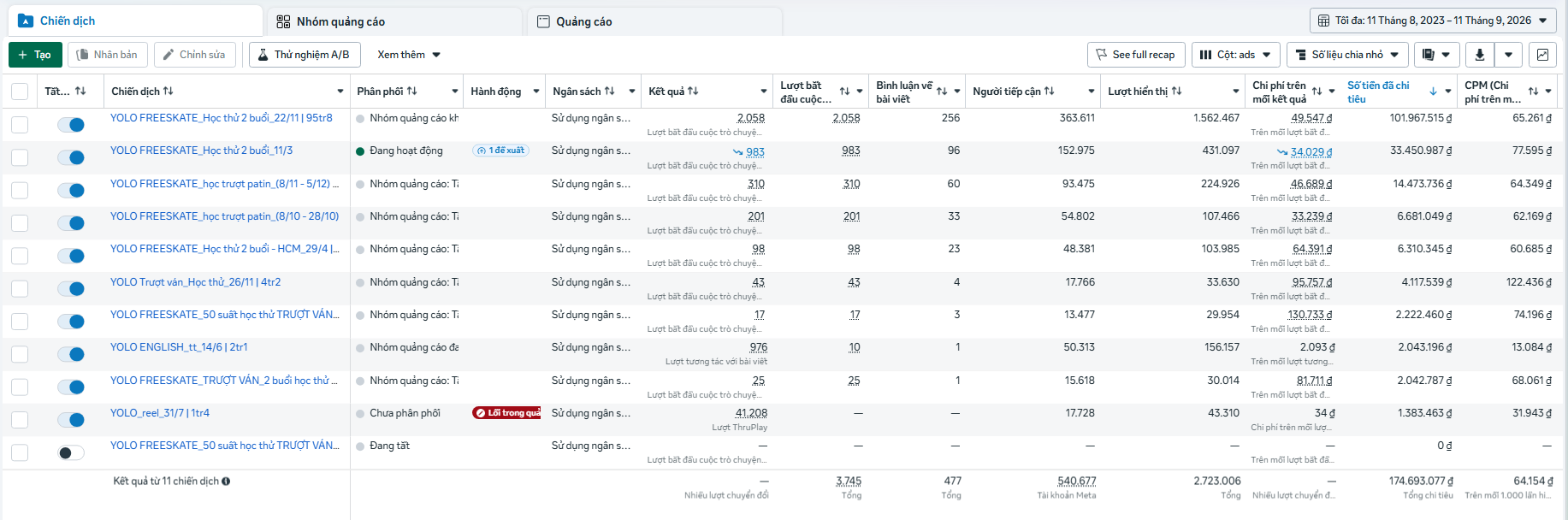Click the blue descending arrow on Số tiền đã chi tiêu
The image size is (1568, 520).
click(1433, 92)
